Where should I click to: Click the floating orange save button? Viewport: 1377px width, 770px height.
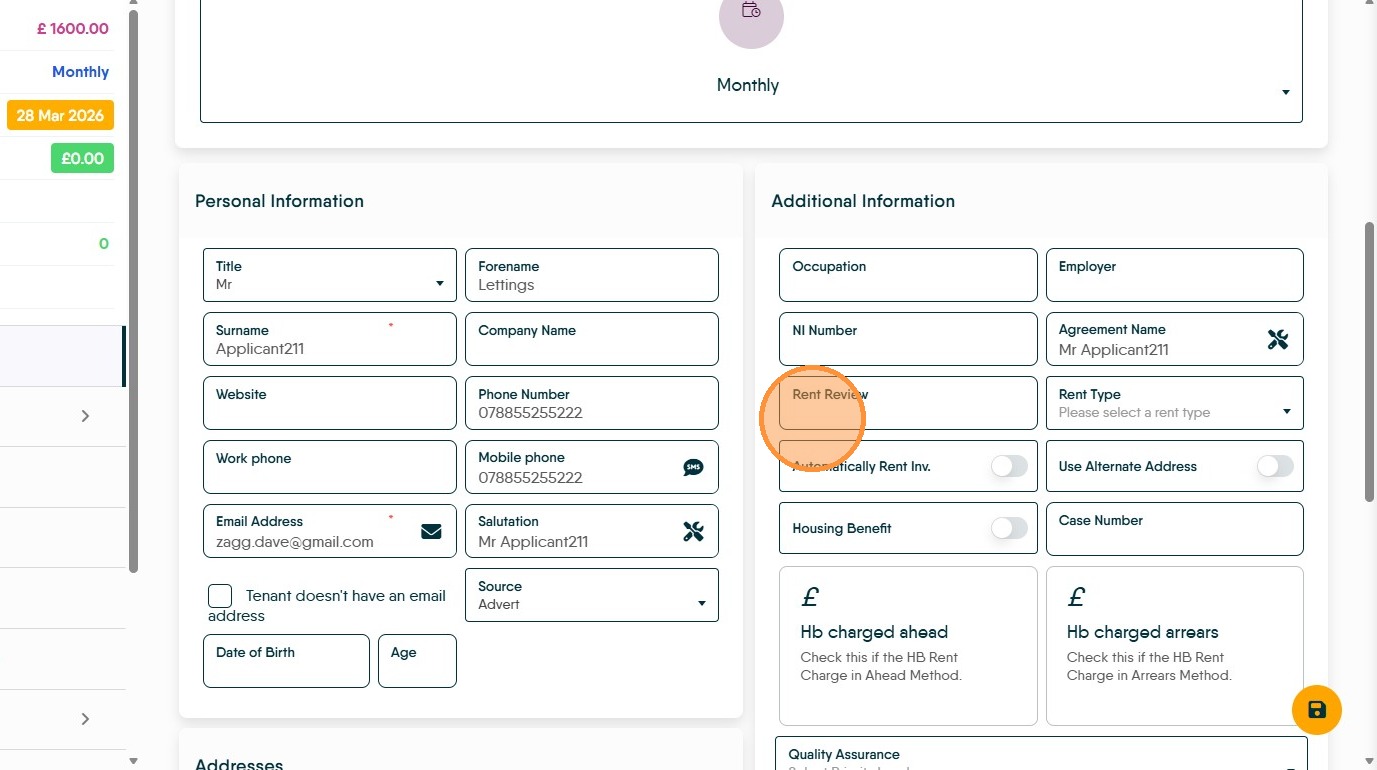[x=1316, y=710]
